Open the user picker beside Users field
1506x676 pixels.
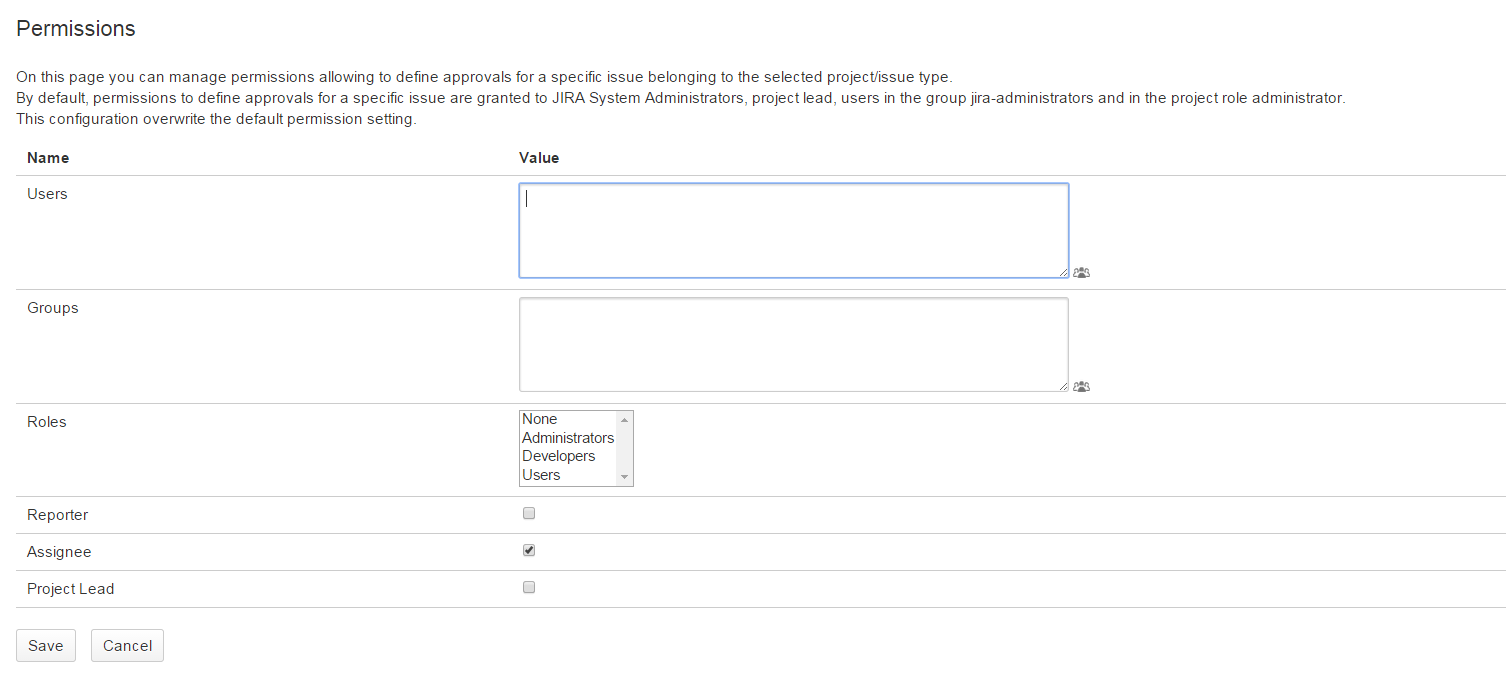(x=1081, y=272)
